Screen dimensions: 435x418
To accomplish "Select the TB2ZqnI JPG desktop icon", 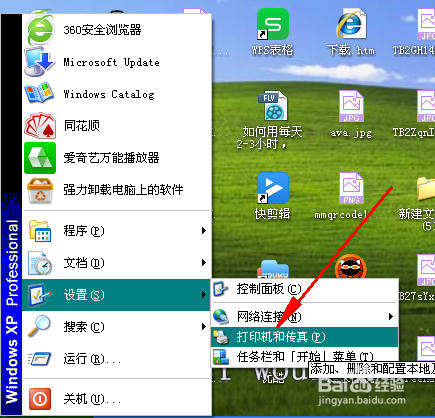I will coord(426,106).
